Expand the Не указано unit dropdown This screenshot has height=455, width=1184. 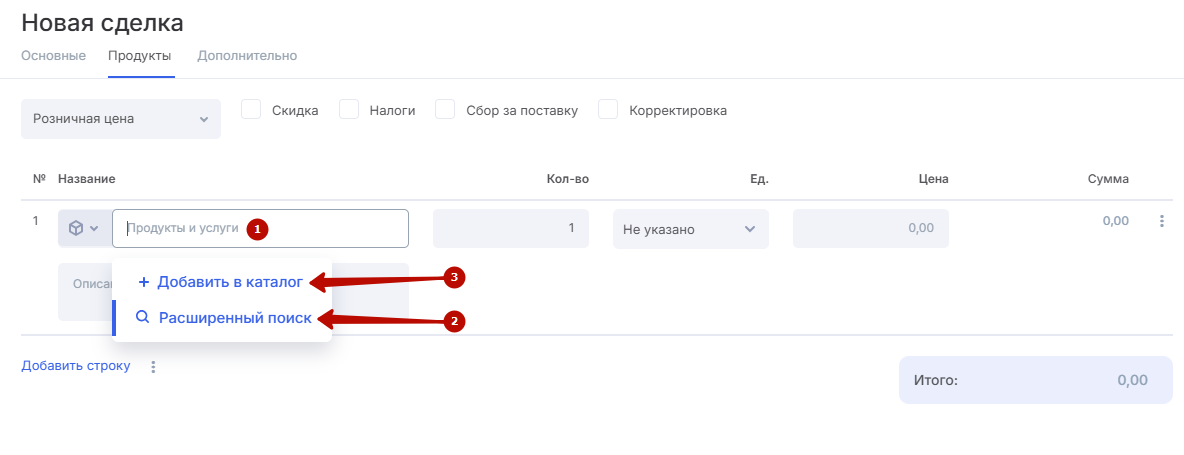(x=690, y=229)
